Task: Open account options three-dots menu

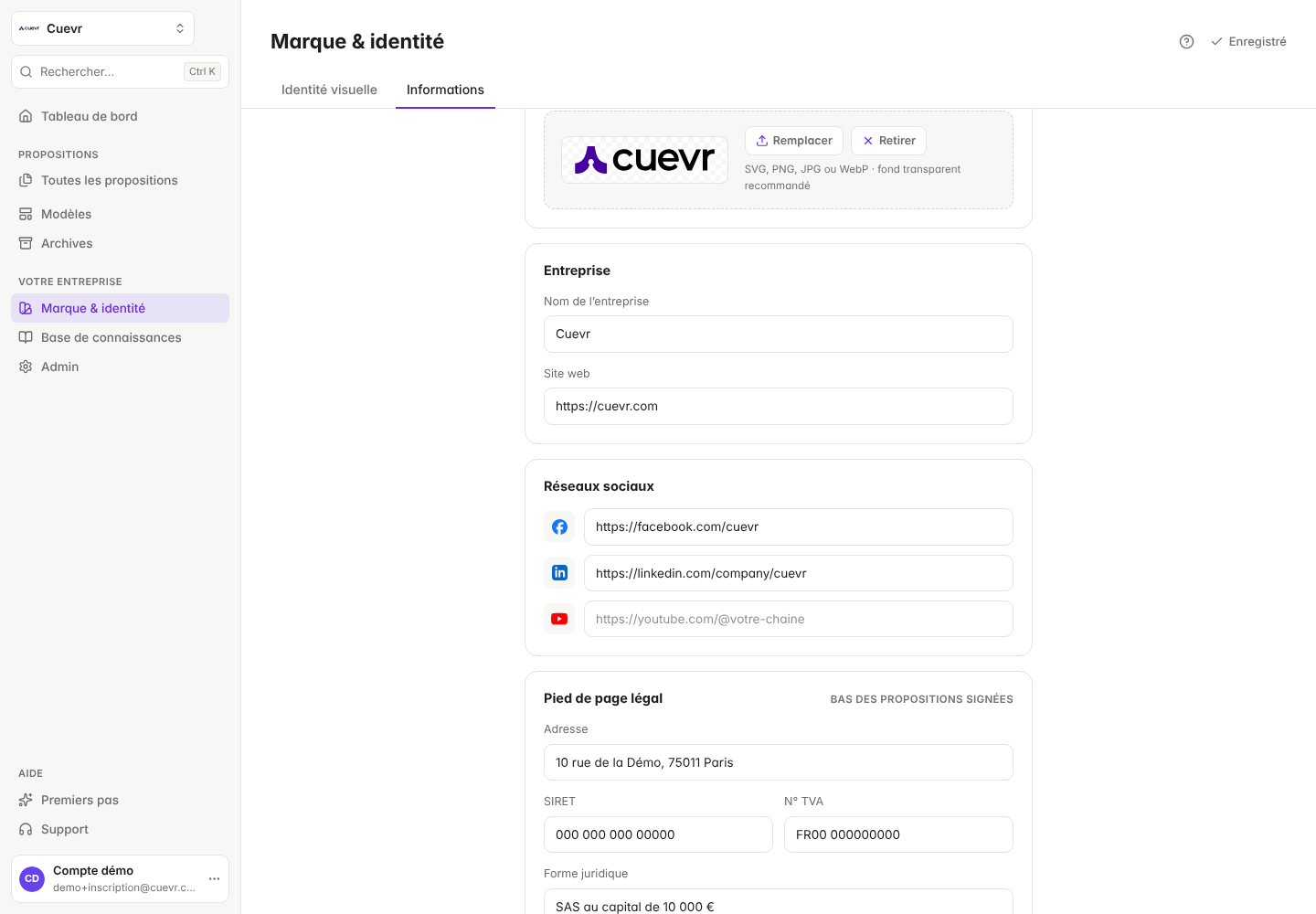Action: (x=214, y=878)
